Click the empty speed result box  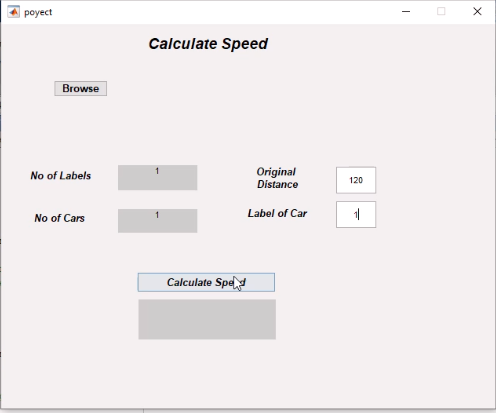click(207, 319)
